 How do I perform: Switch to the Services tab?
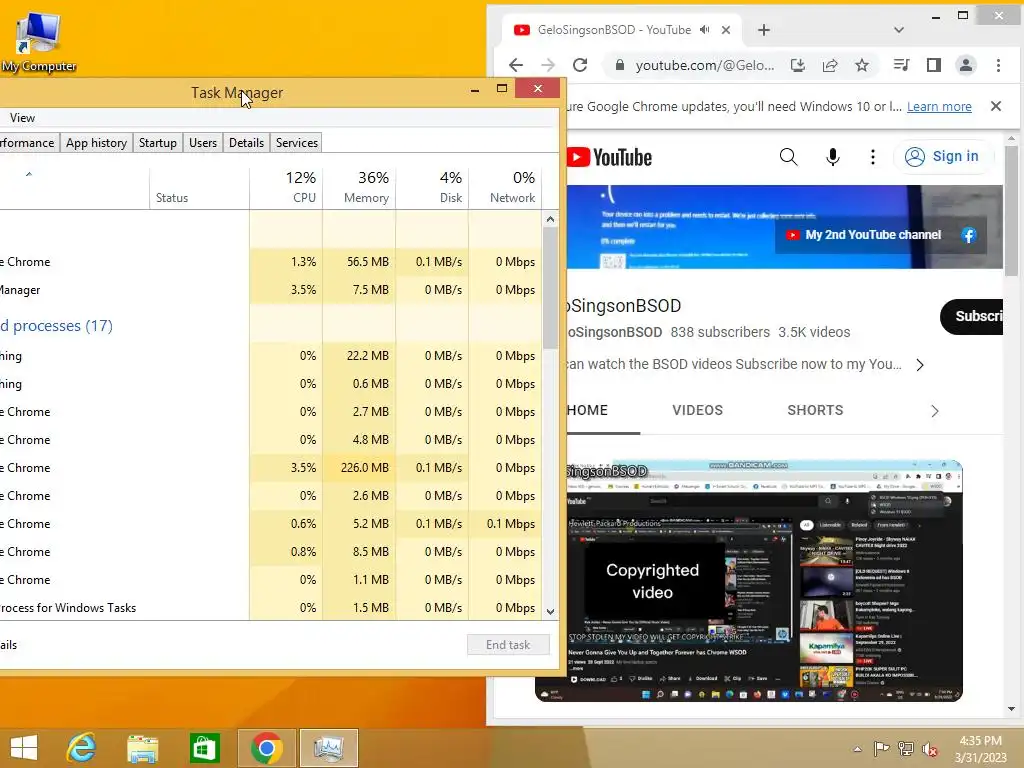[x=296, y=143]
